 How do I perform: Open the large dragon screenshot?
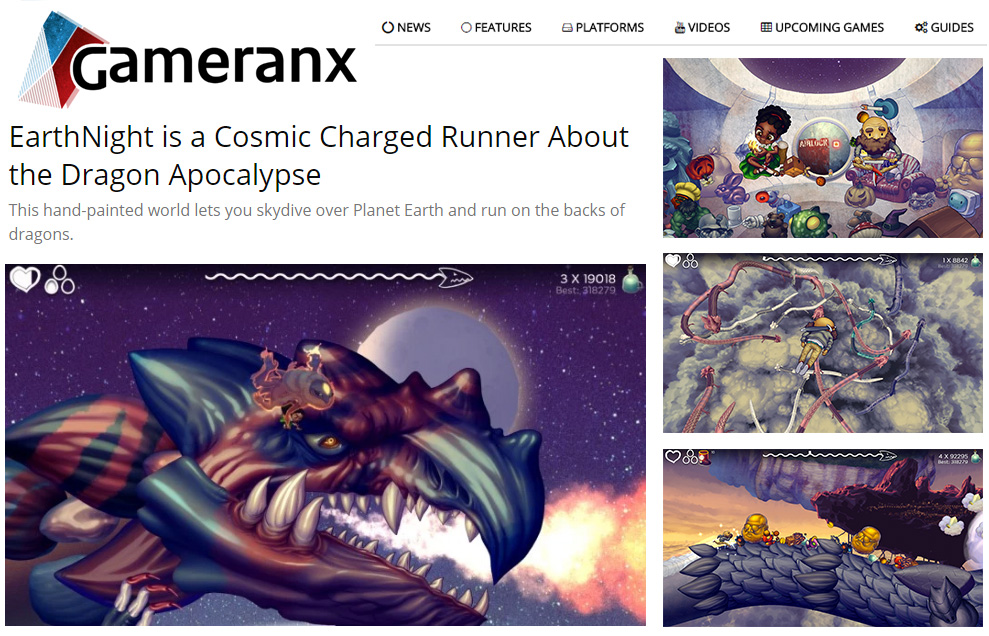325,445
